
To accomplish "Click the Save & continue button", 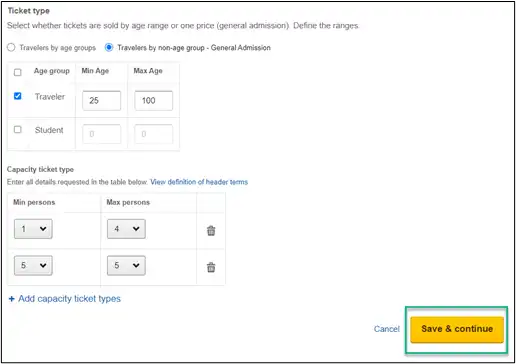I will click(x=457, y=329).
